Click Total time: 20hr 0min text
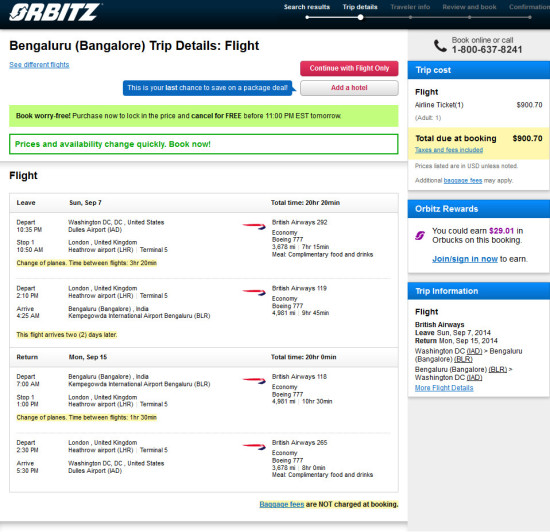The width and height of the screenshot is (550, 532). pyautogui.click(x=303, y=357)
